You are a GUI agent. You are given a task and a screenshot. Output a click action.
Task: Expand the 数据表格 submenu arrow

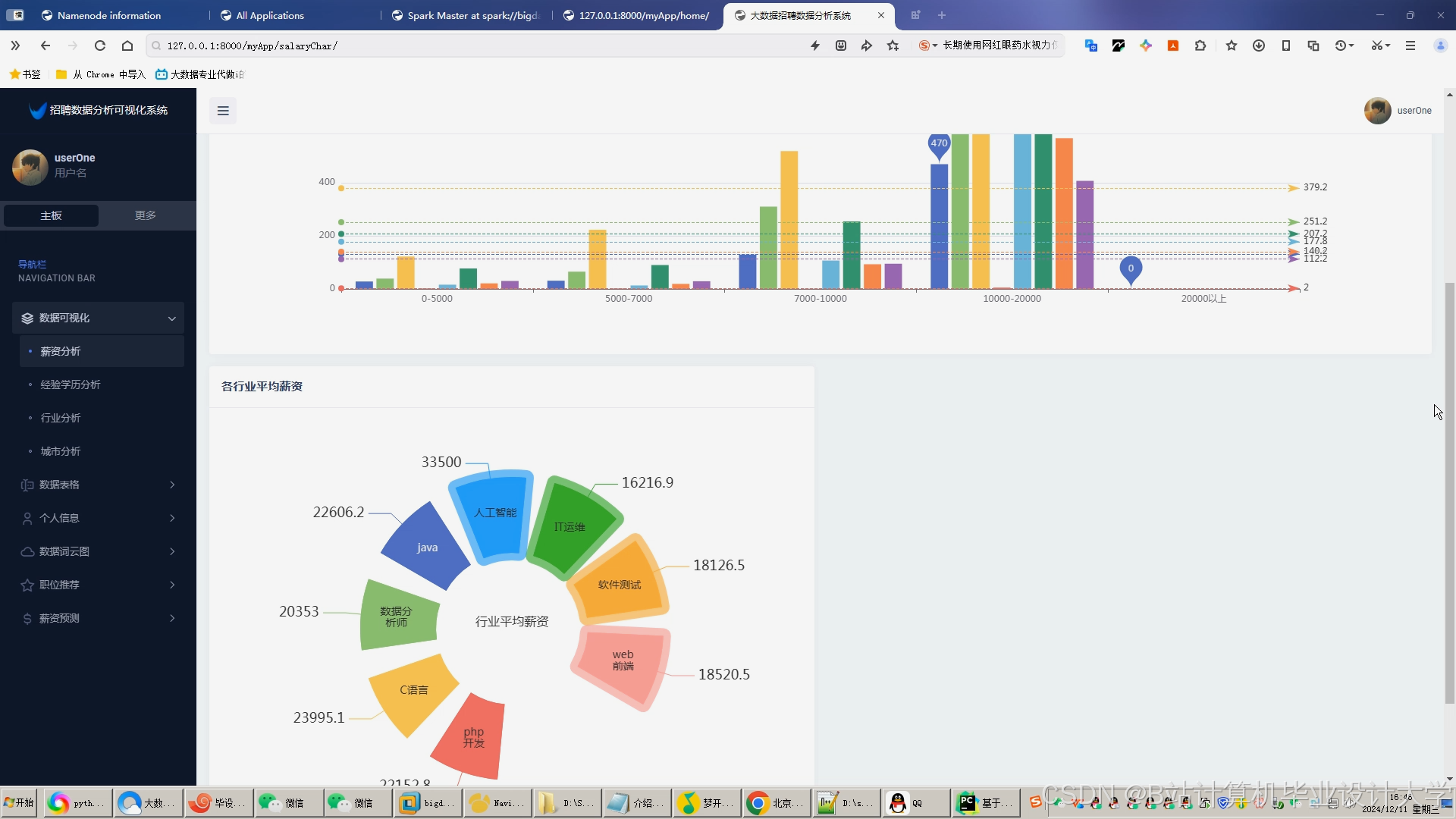tap(172, 485)
